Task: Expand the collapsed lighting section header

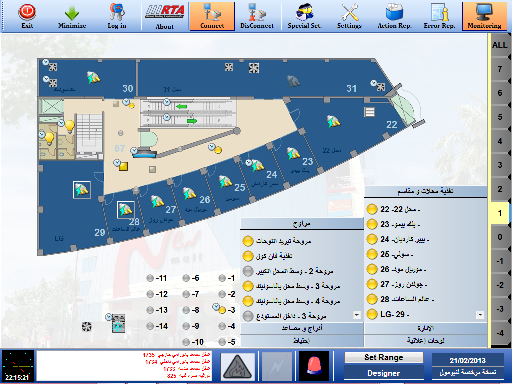Action: [x=425, y=328]
